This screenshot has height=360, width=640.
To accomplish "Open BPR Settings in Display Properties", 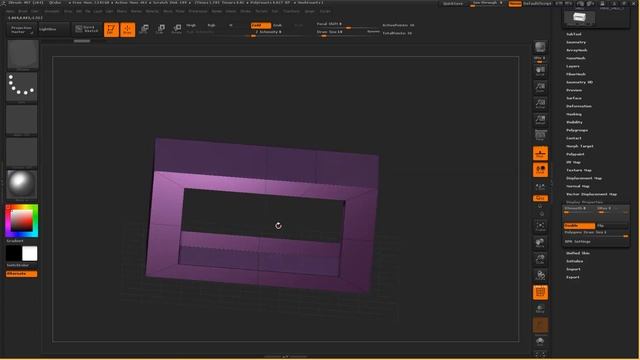I will click(578, 242).
